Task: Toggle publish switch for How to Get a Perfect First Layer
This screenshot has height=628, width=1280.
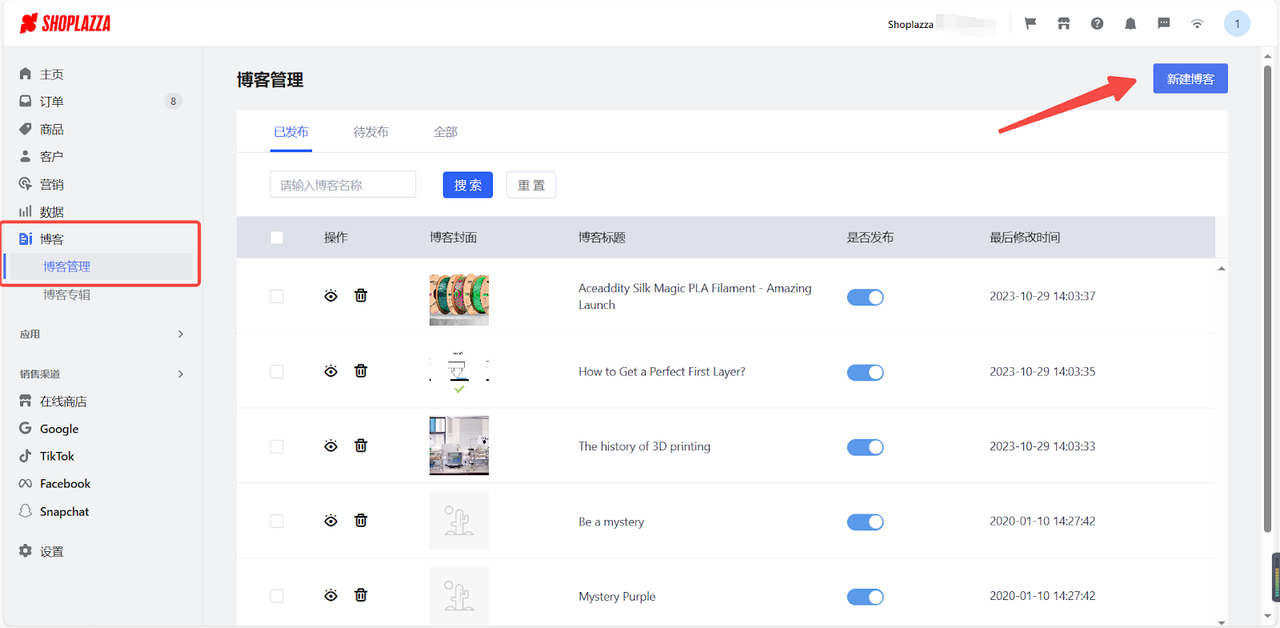Action: coord(865,372)
